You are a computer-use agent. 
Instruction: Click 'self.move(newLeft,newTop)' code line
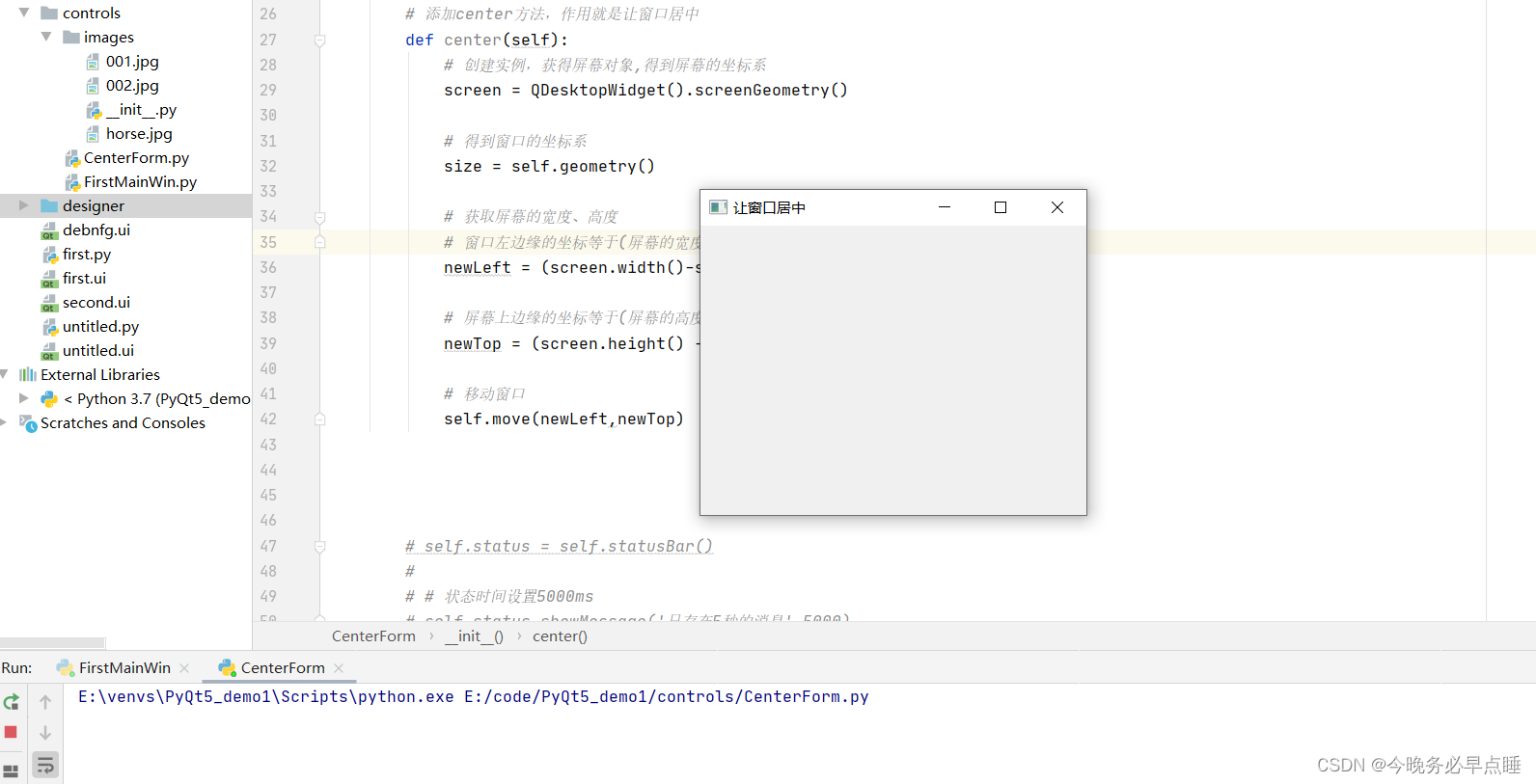point(563,419)
